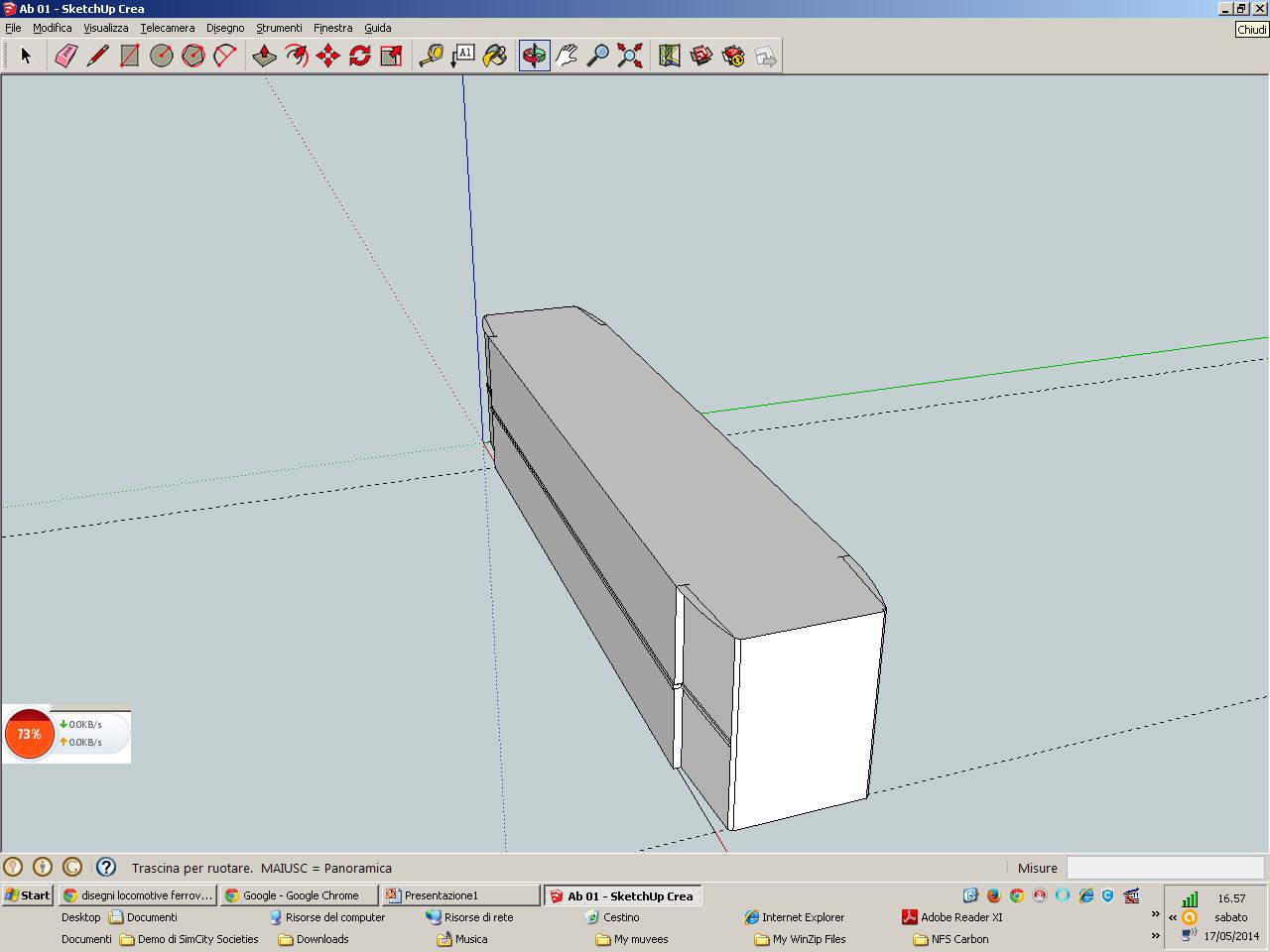Open the Get Models 3D Warehouse icon

700,56
